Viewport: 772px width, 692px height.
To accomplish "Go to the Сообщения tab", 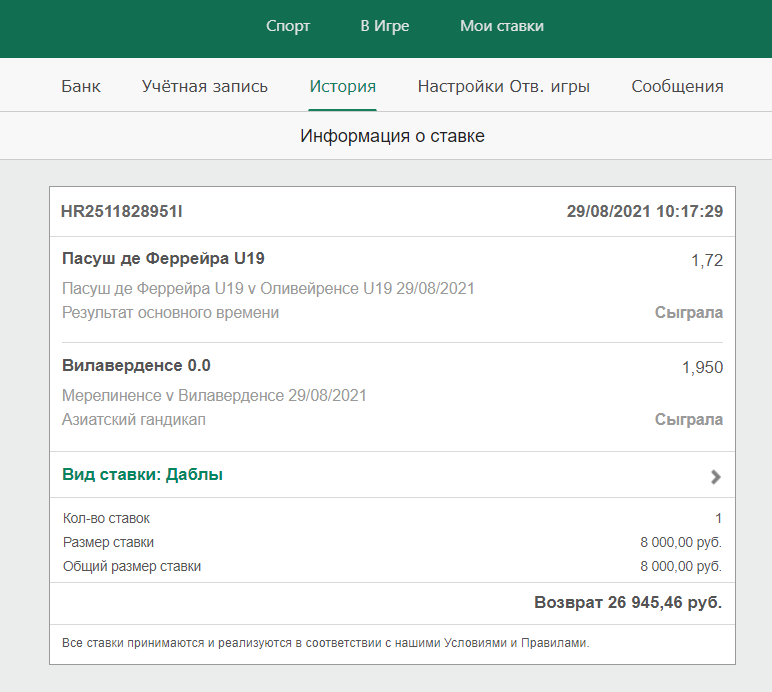I will coord(677,86).
